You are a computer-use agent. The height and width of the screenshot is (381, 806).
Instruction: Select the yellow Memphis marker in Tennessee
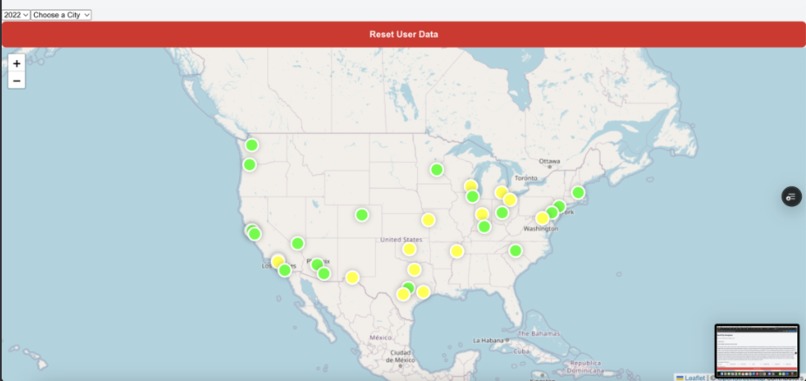click(457, 251)
